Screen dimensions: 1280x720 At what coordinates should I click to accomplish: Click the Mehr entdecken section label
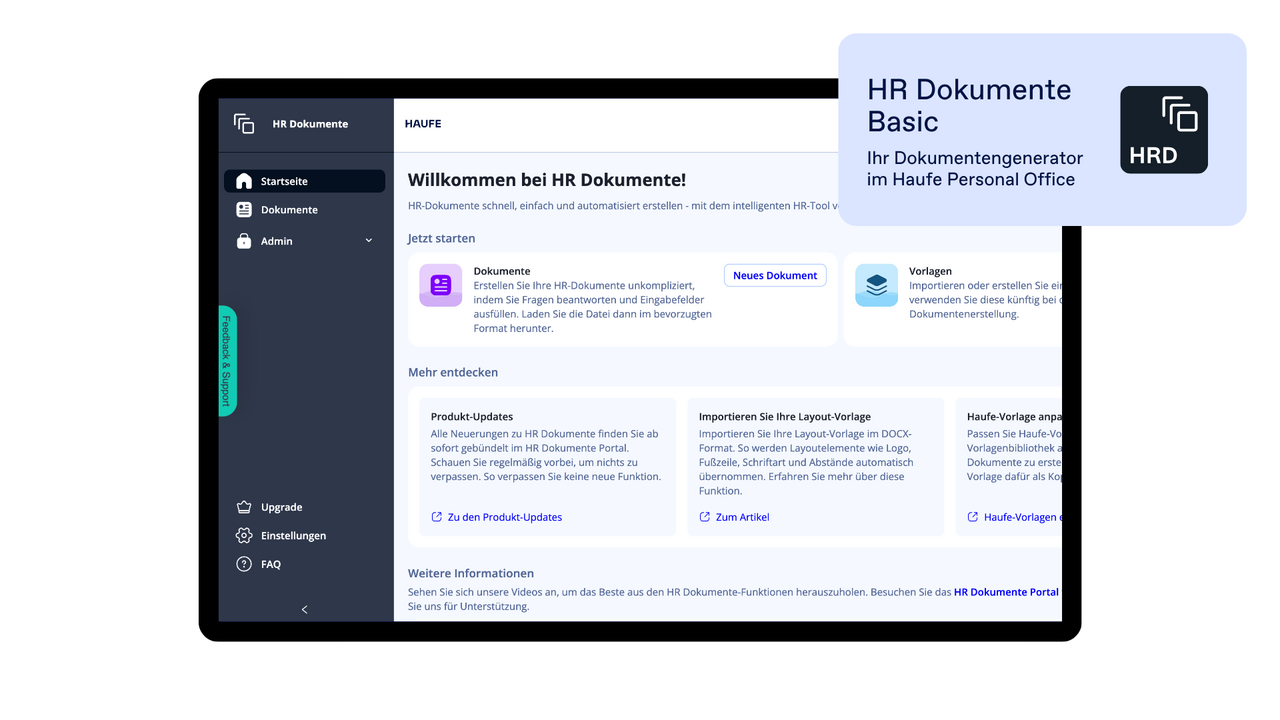pos(453,372)
